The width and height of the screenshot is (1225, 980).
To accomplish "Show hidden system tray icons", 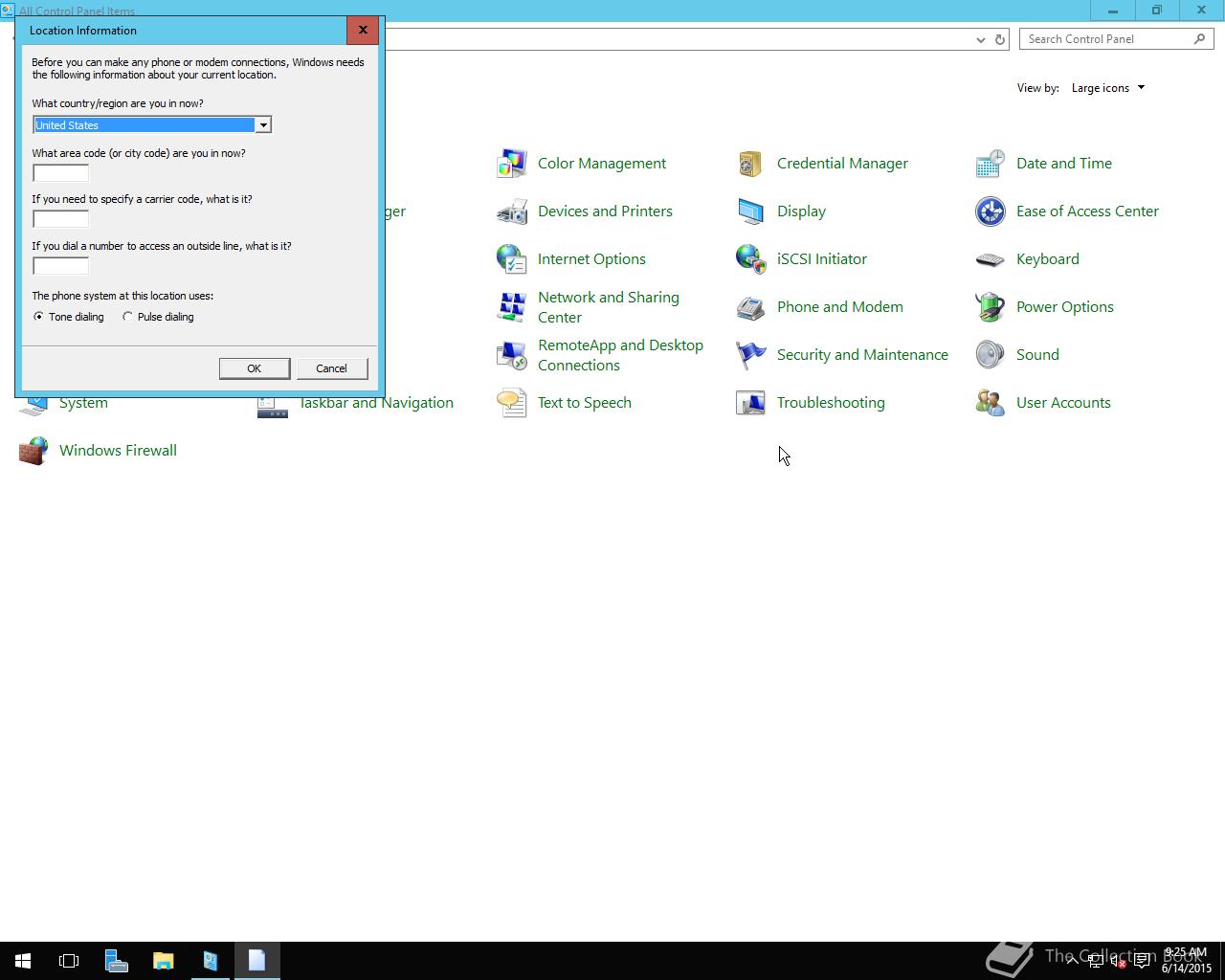I will tap(1072, 960).
